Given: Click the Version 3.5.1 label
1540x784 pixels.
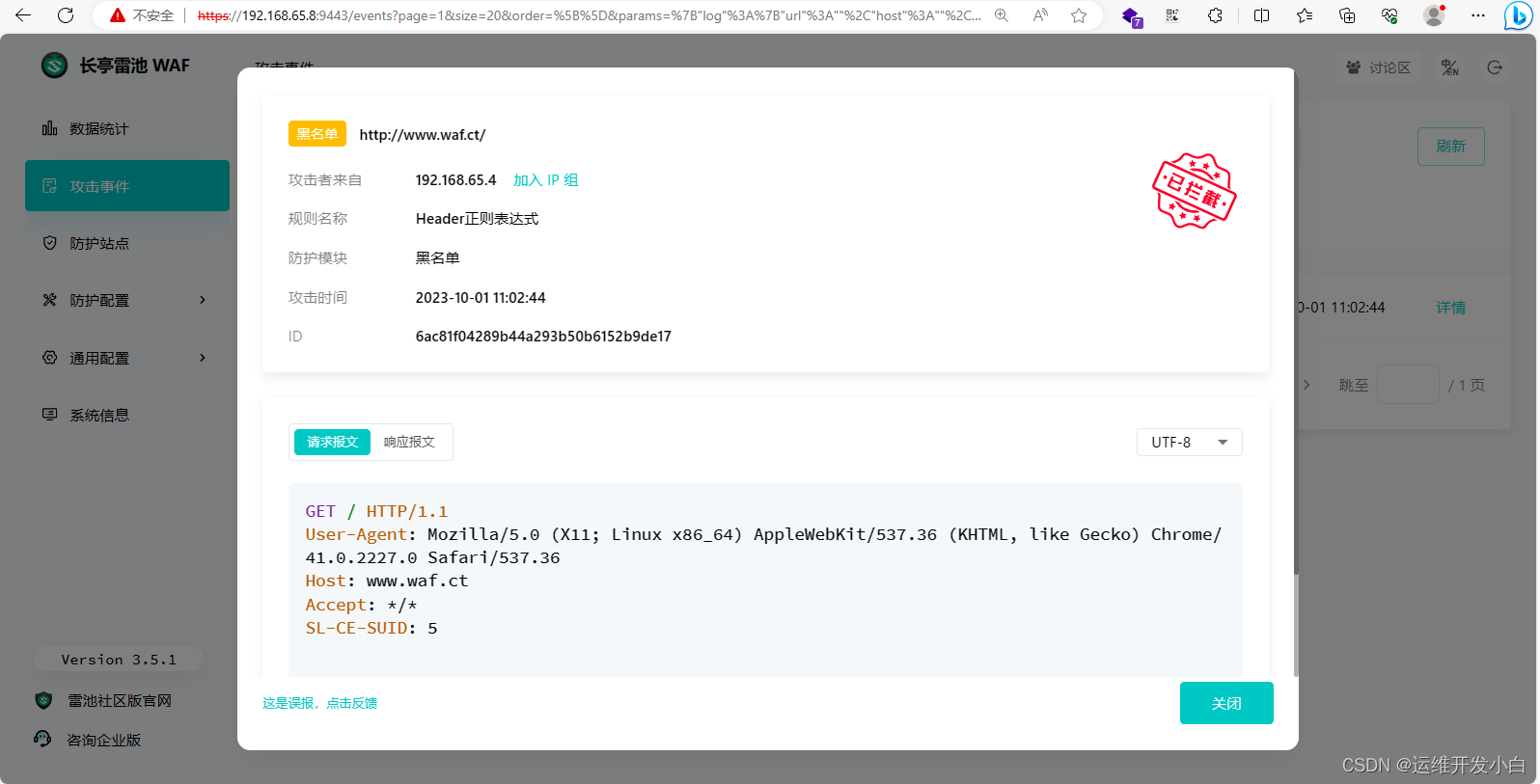Looking at the screenshot, I should coord(119,660).
